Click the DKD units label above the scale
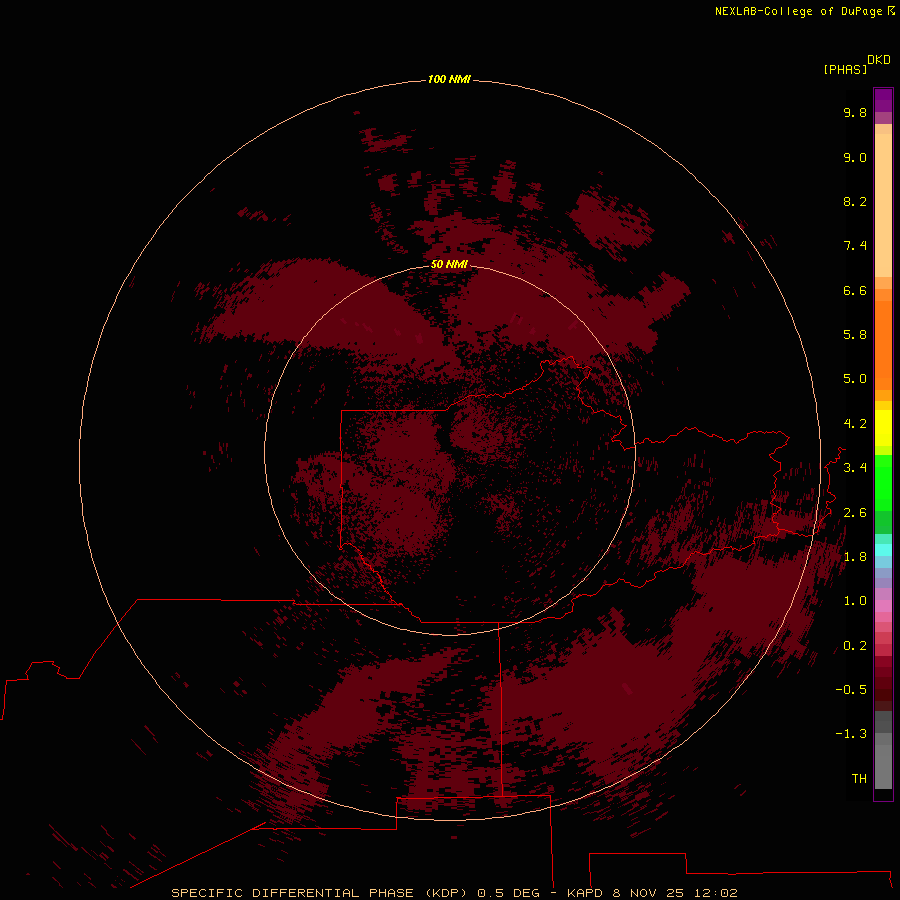This screenshot has width=900, height=900. pos(878,60)
